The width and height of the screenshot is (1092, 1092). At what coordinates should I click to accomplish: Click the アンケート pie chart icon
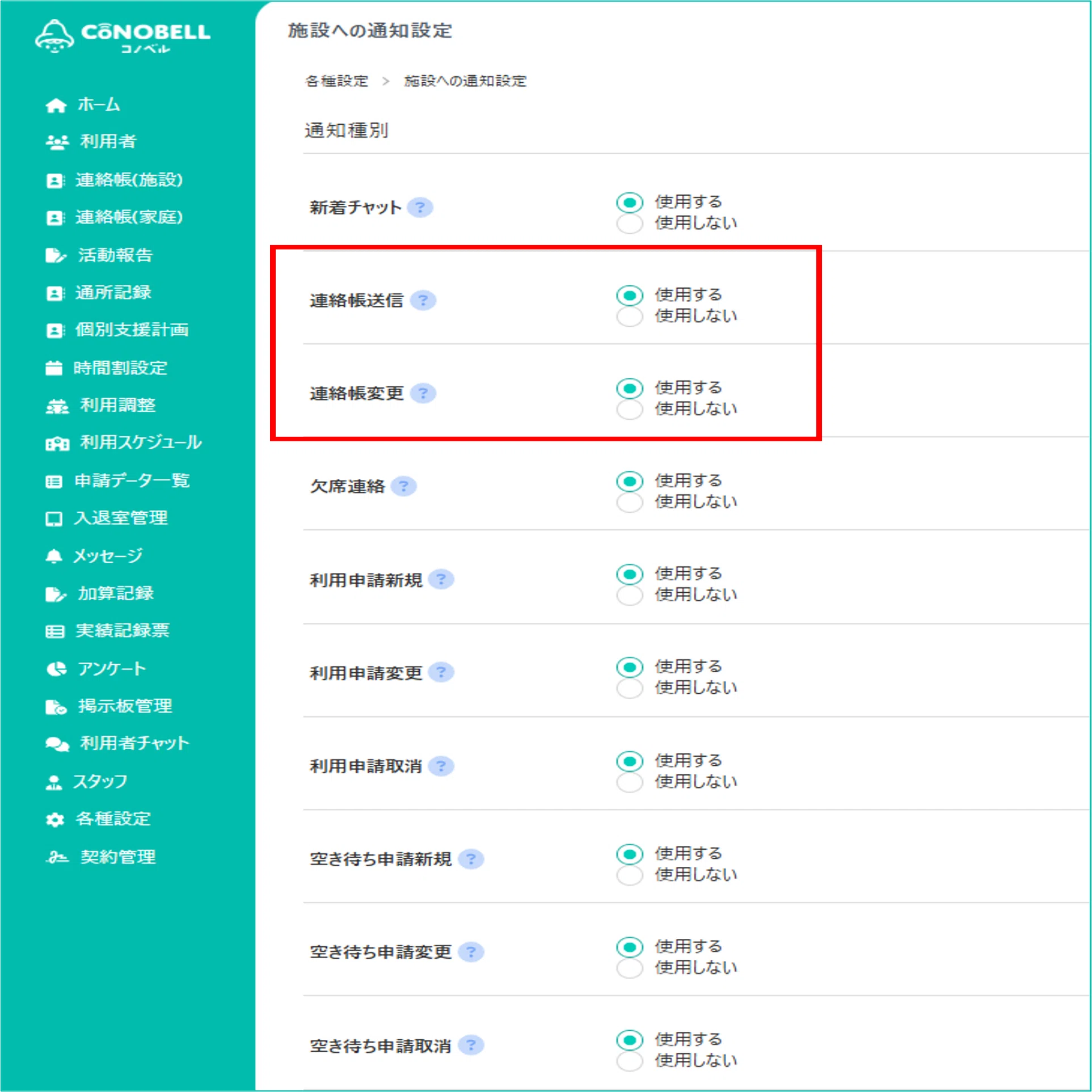coord(56,669)
